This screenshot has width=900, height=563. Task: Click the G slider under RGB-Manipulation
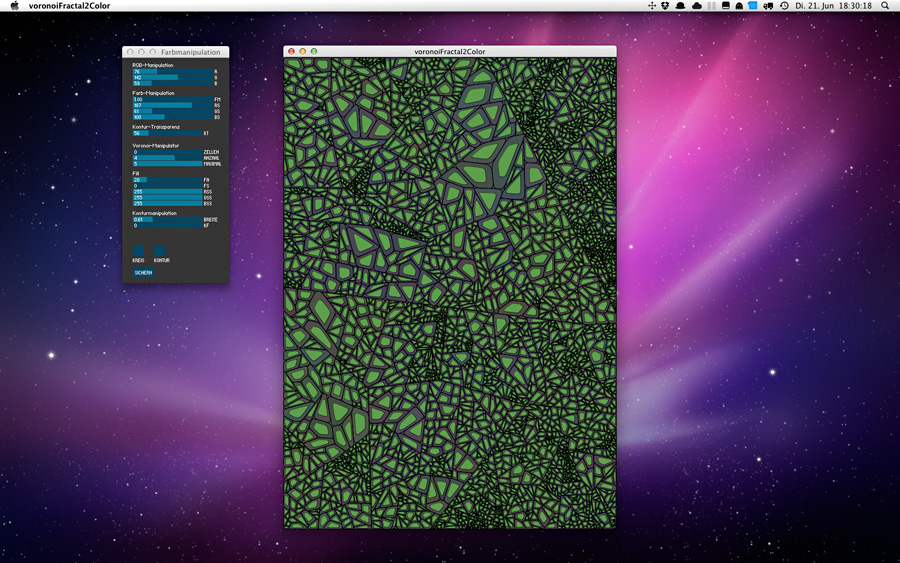tap(172, 77)
